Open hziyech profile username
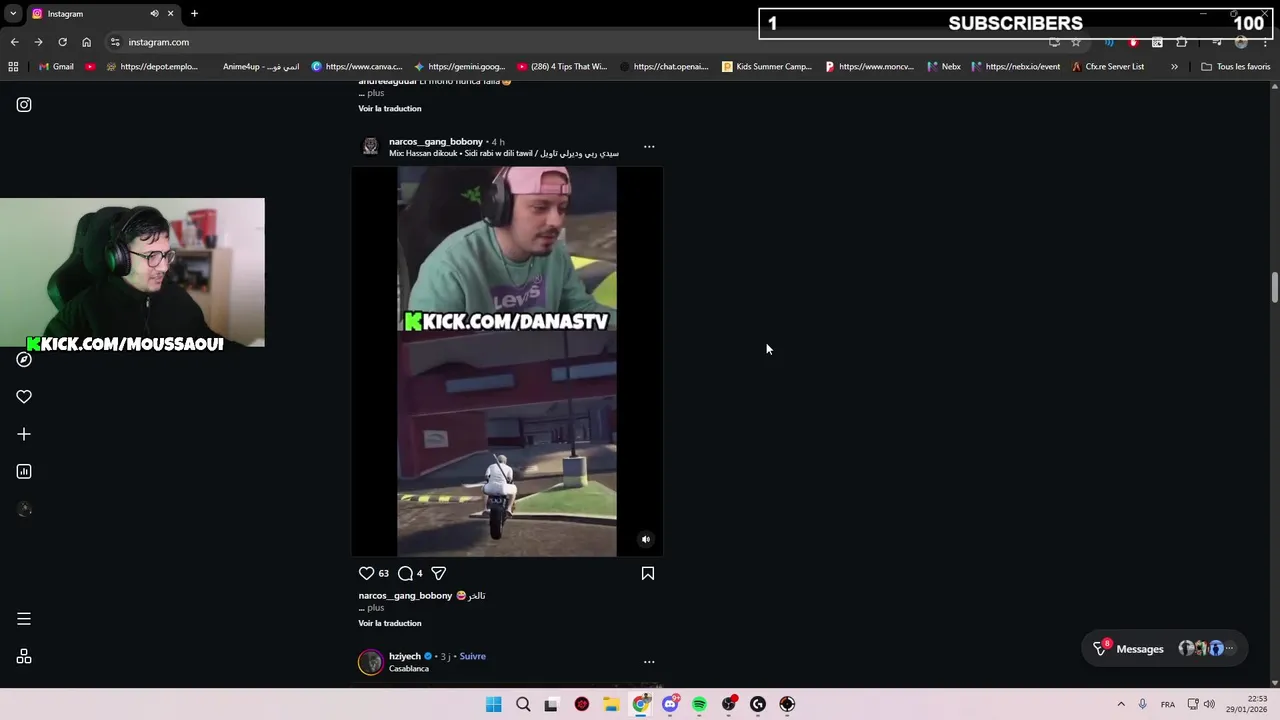 pos(405,657)
